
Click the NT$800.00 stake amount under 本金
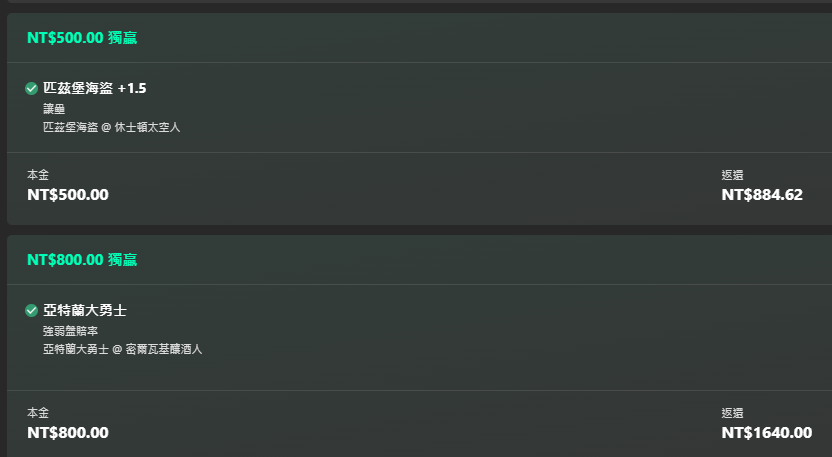click(68, 433)
